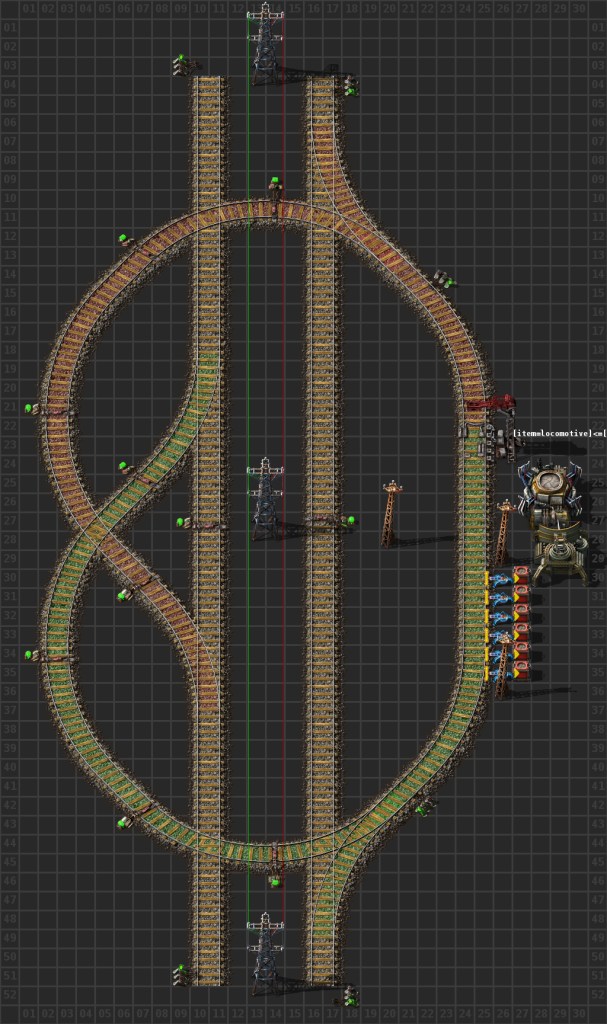The height and width of the screenshot is (1024, 607).
Task: Select the medium pole among the inserters
Action: point(502,666)
